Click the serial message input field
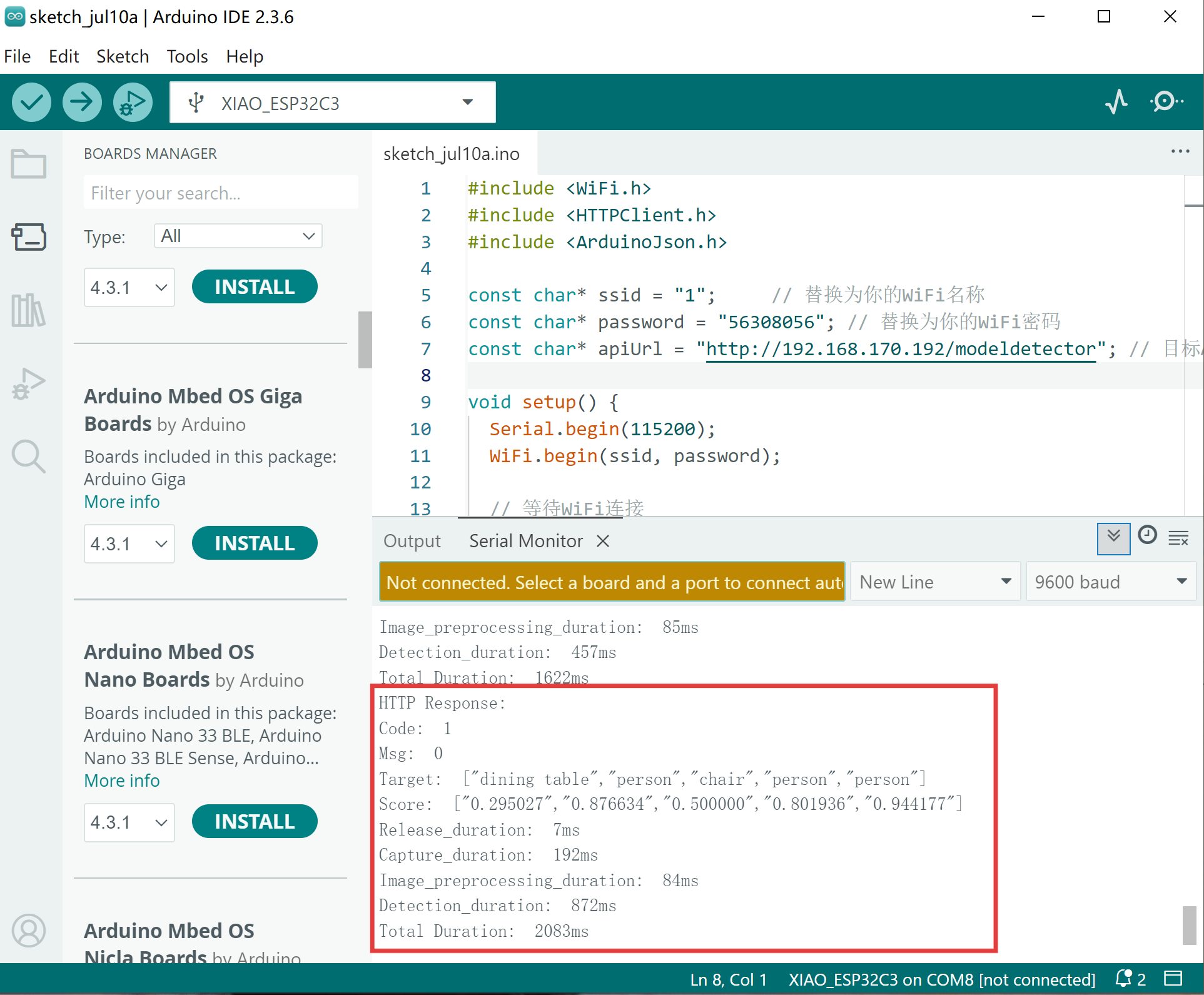The image size is (1204, 995). (612, 582)
